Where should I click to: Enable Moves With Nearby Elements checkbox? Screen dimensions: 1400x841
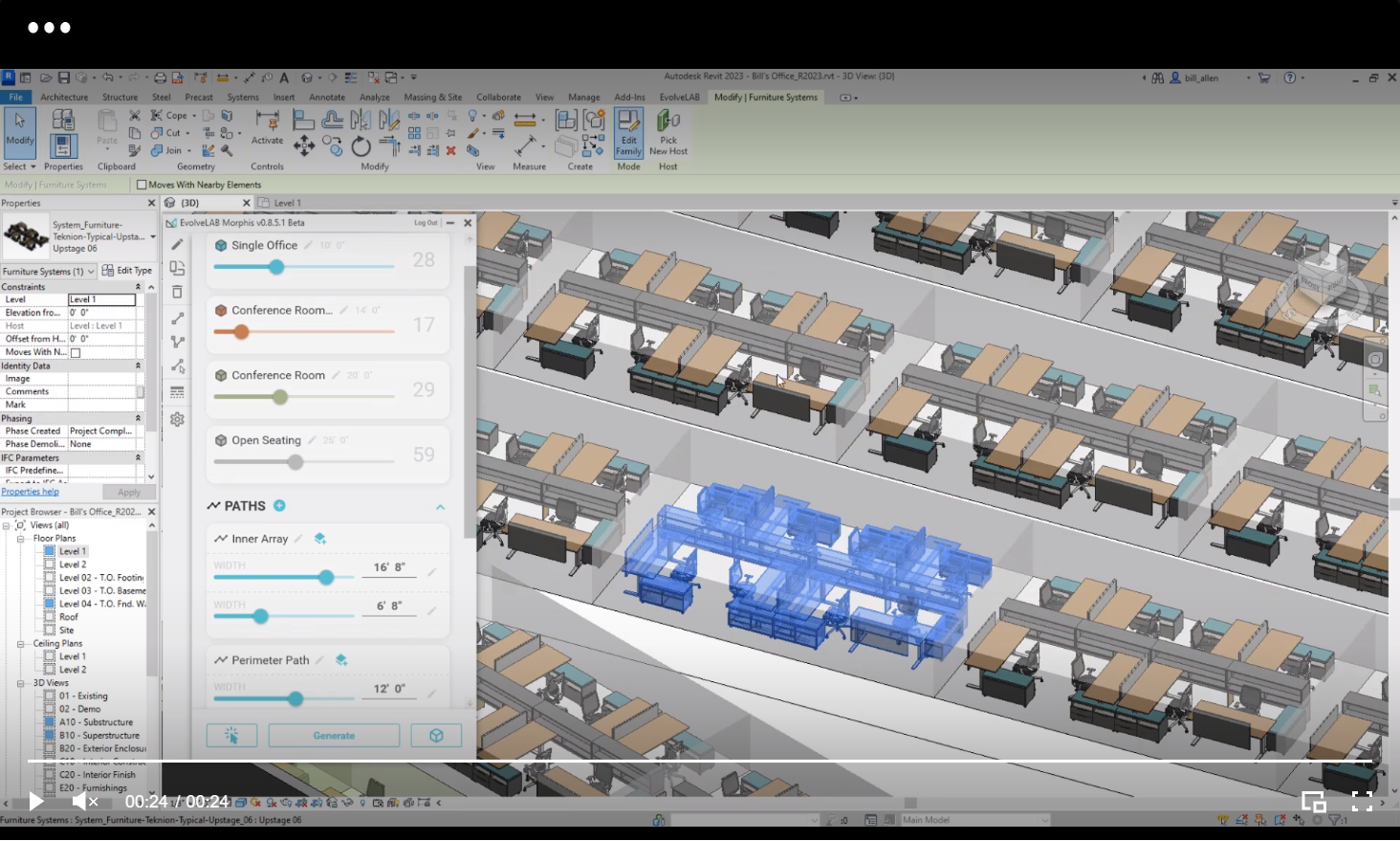[142, 185]
